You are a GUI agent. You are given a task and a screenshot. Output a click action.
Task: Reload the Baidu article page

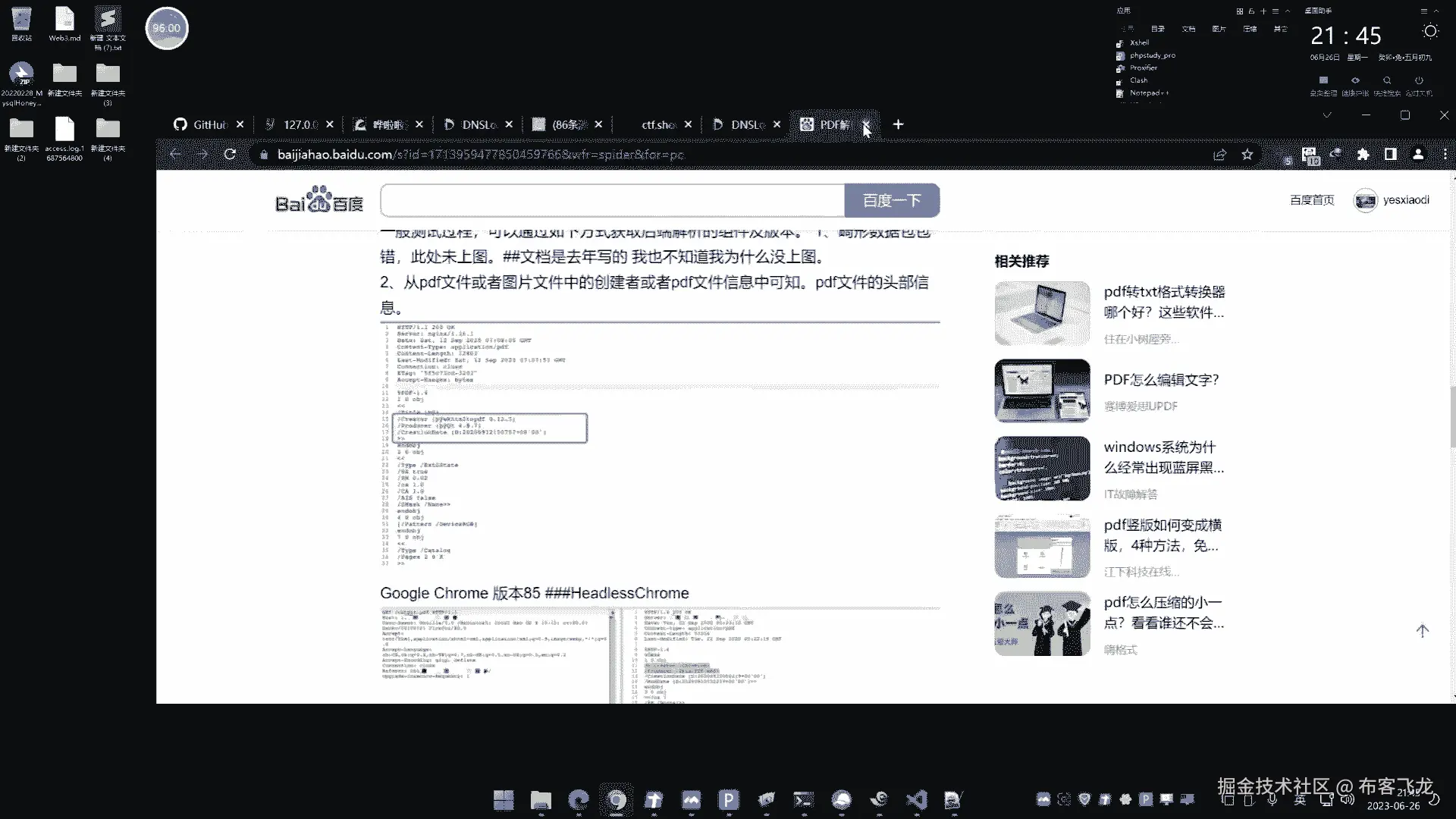[230, 155]
